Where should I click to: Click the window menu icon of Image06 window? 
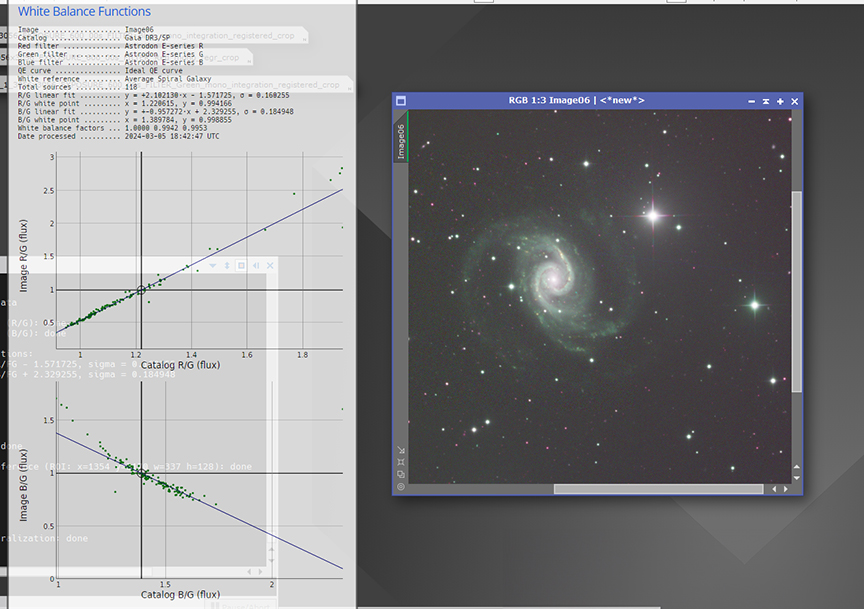tap(401, 101)
